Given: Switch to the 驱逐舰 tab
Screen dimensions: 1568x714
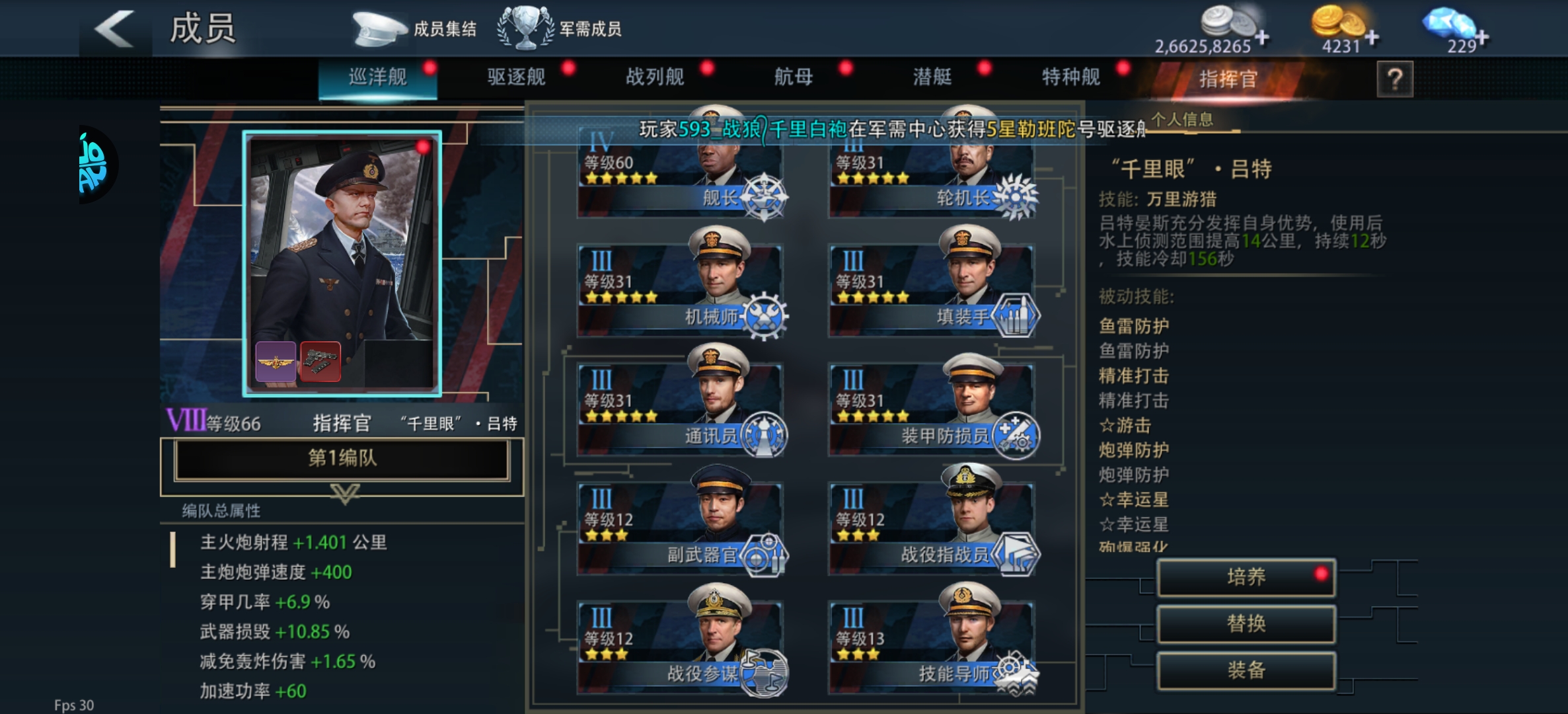Looking at the screenshot, I should point(517,77).
